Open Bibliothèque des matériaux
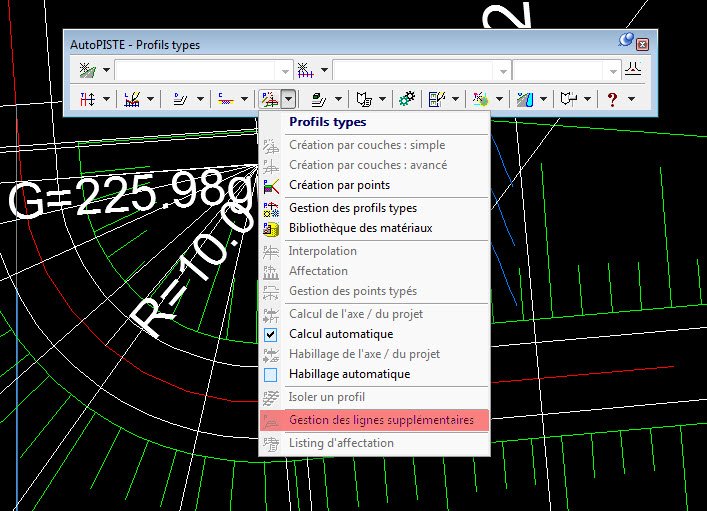Image resolution: width=707 pixels, height=511 pixels. pyautogui.click(x=375, y=228)
